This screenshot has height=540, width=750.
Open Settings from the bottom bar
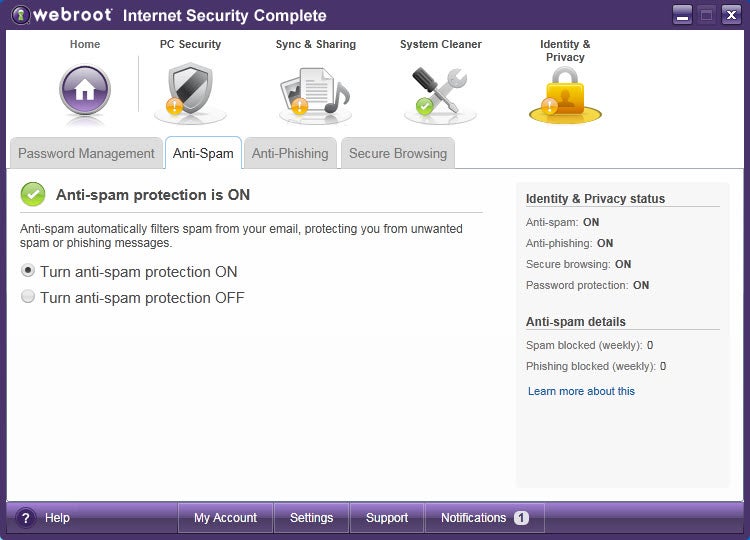click(x=311, y=518)
